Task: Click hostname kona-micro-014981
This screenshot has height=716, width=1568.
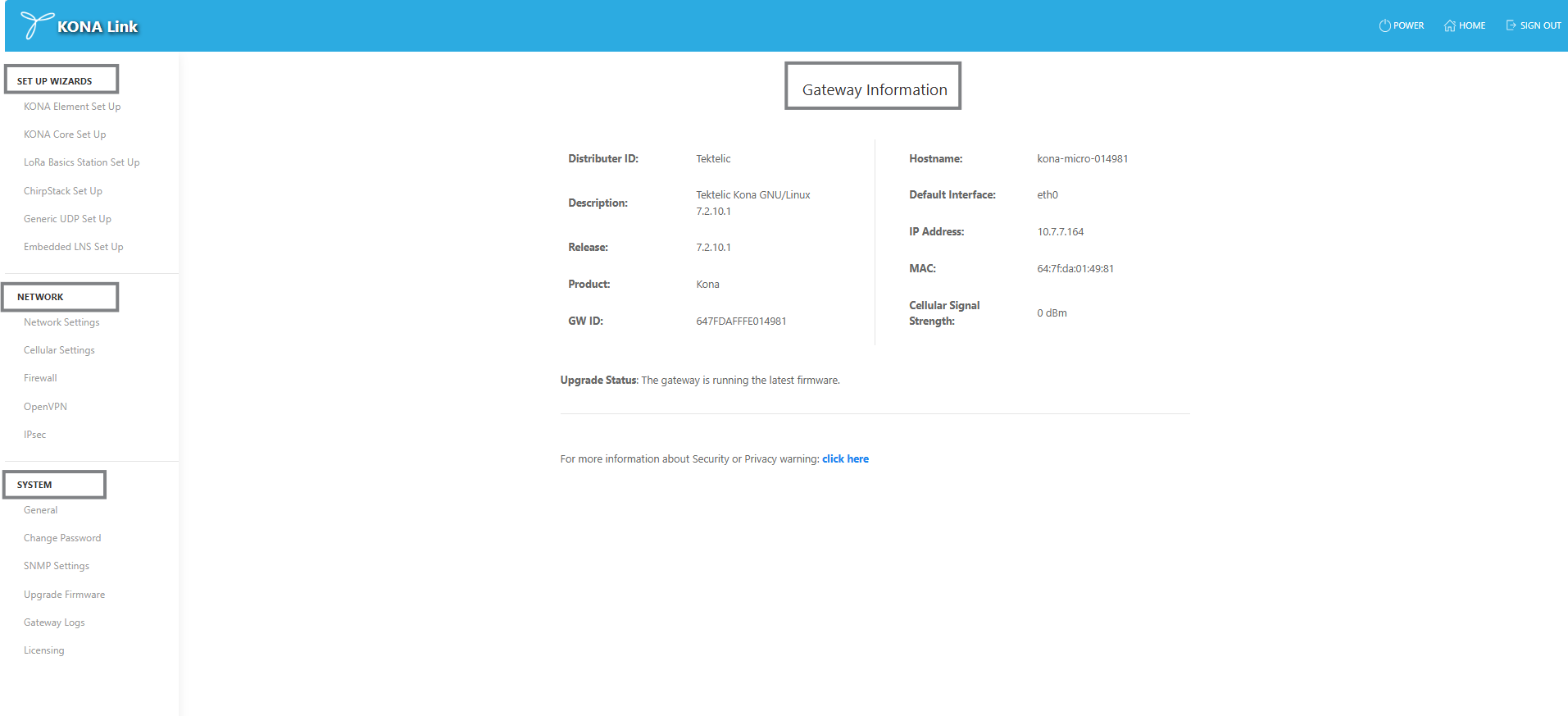Action: point(1082,159)
